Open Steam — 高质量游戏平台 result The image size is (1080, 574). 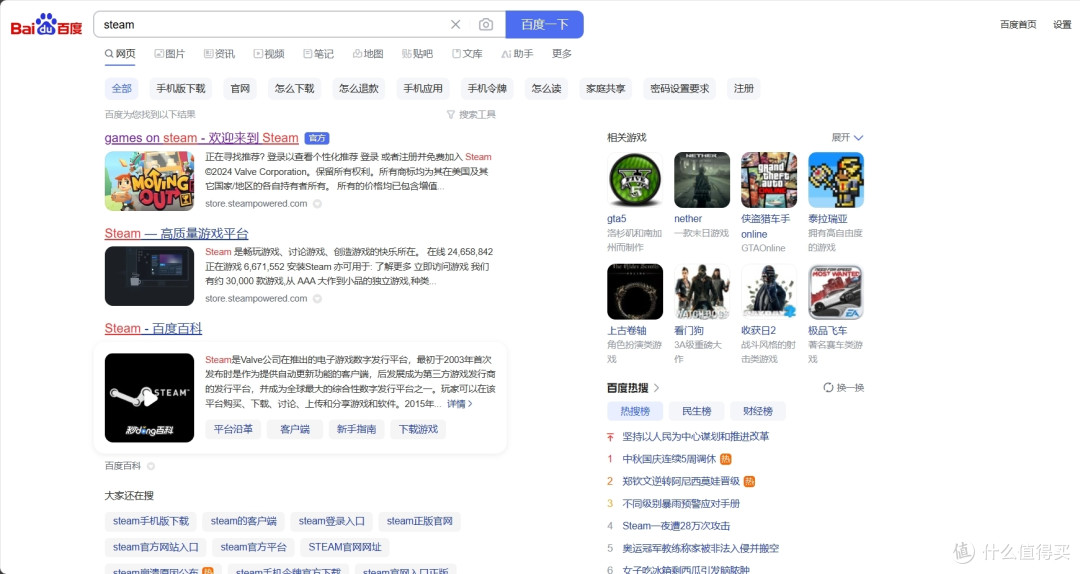pos(176,234)
